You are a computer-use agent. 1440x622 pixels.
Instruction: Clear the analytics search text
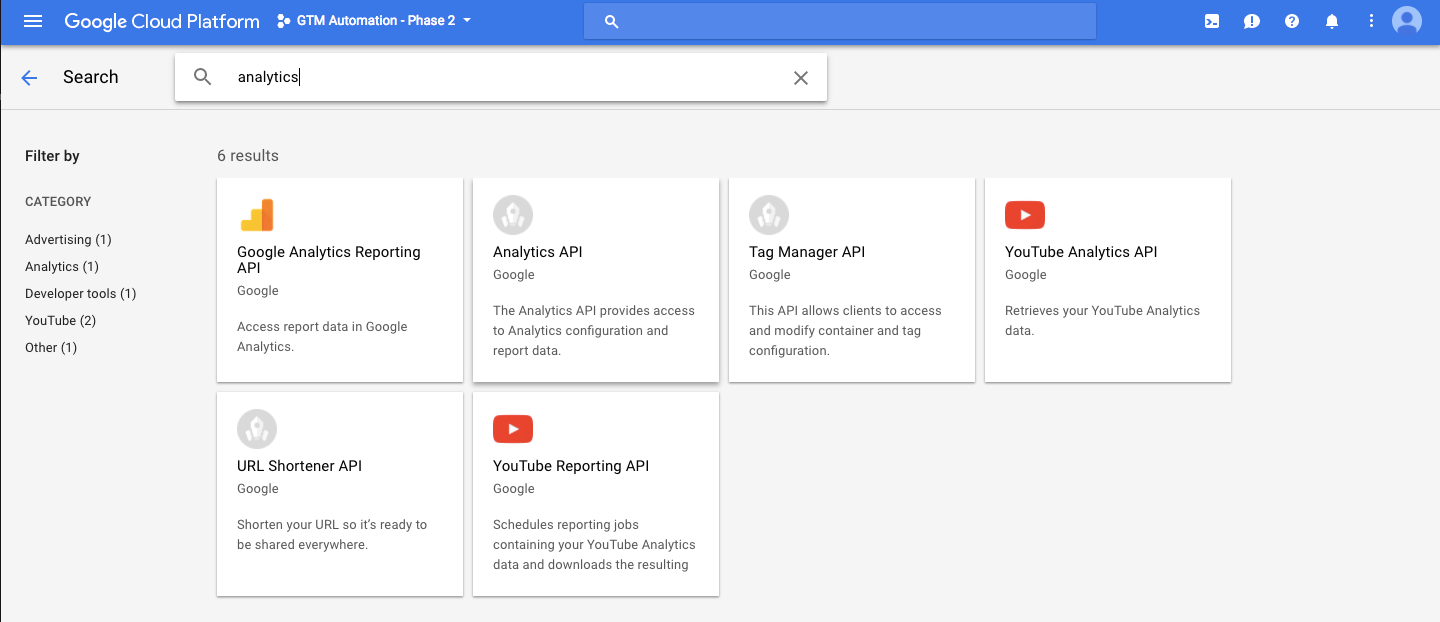801,77
